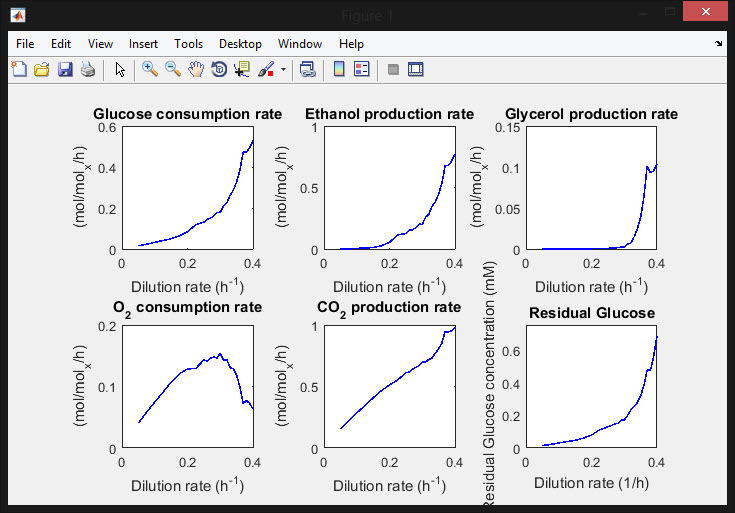Open the Window menu

click(300, 44)
